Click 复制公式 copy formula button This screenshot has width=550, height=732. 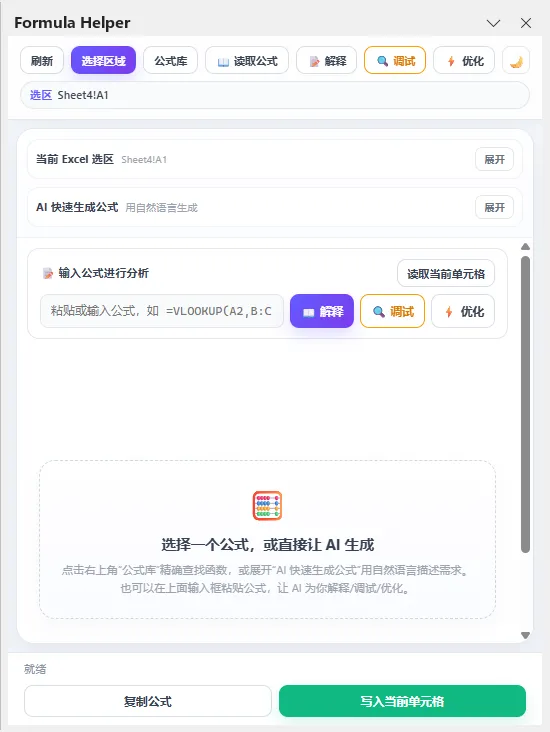point(148,701)
